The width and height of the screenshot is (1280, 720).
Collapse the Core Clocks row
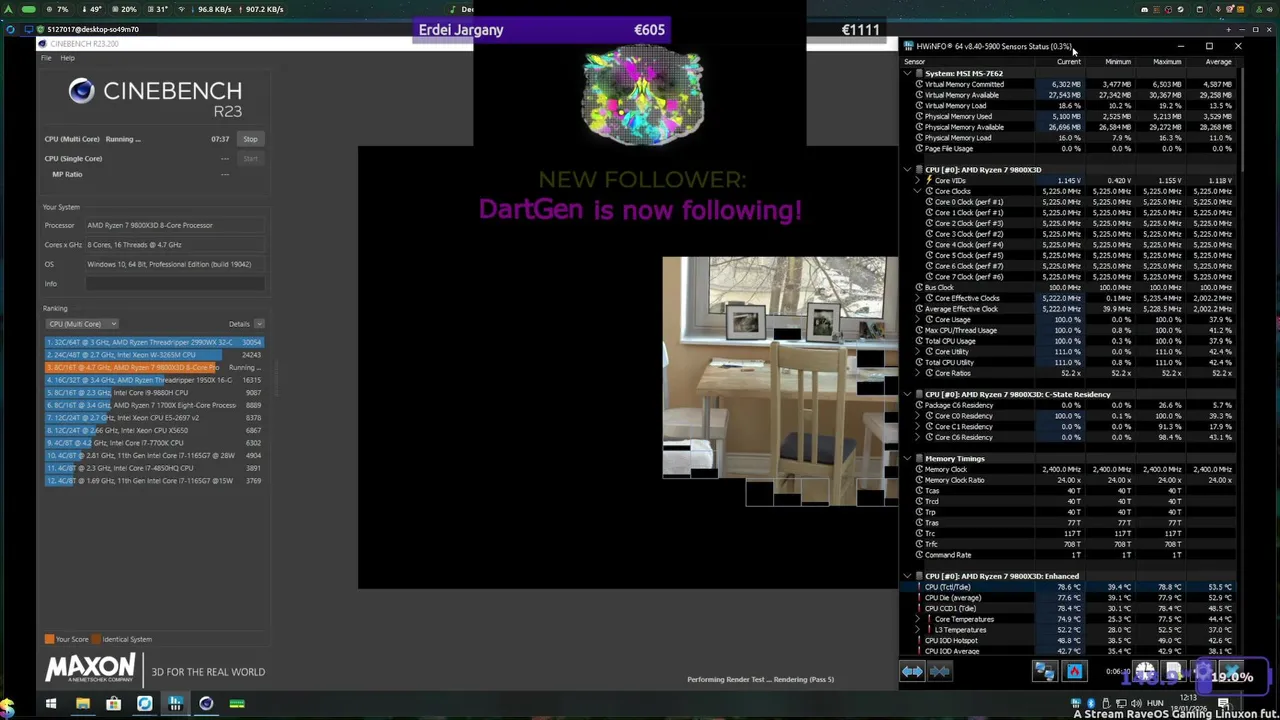919,191
